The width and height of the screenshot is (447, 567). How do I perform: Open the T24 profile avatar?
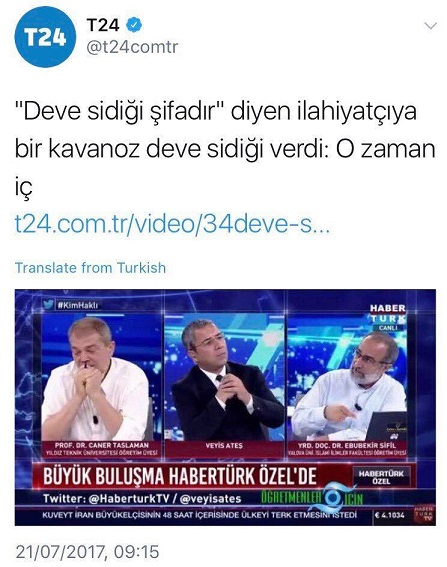point(45,37)
